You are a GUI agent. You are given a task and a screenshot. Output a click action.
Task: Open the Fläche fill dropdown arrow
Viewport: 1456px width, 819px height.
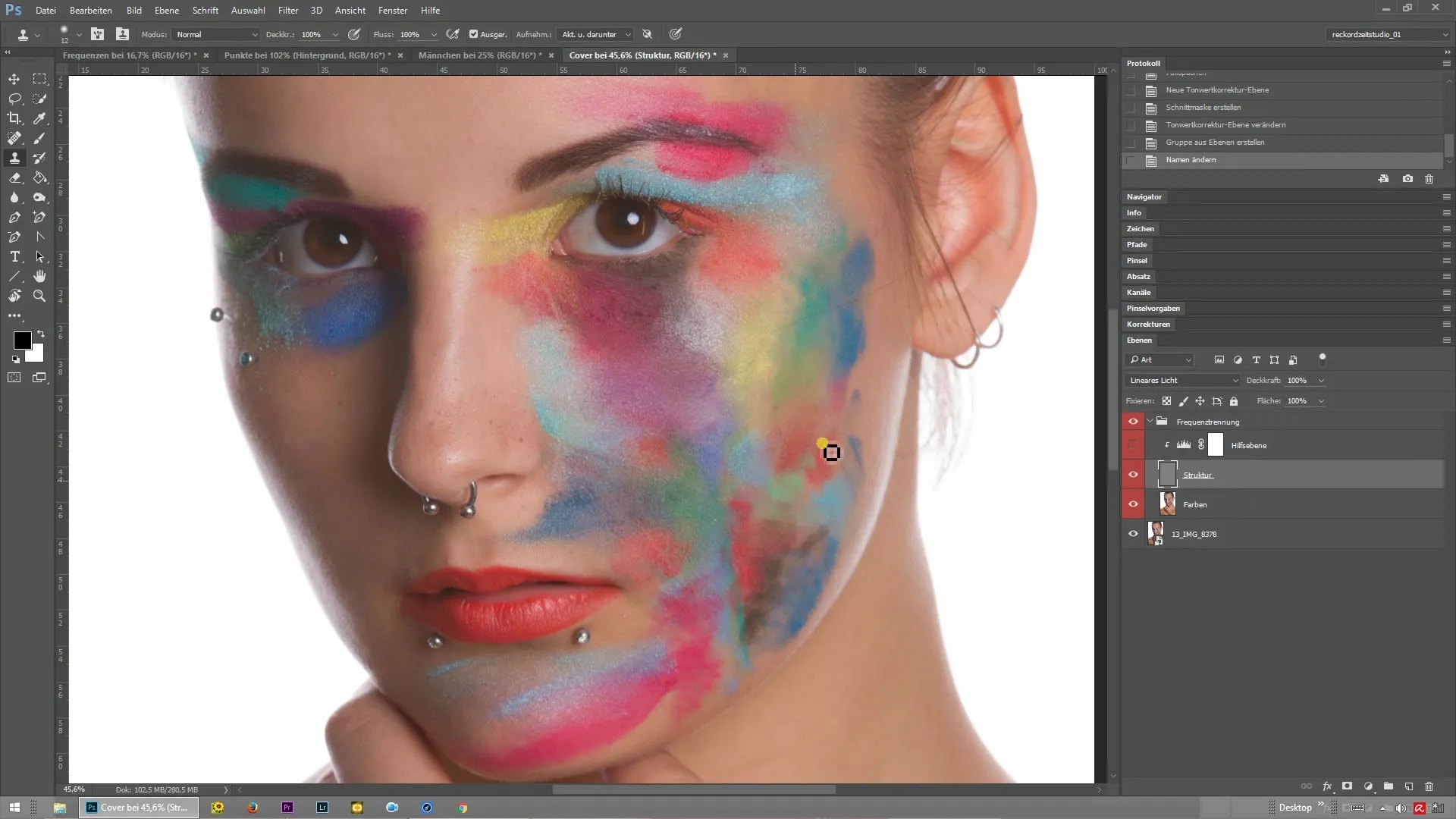tap(1322, 401)
